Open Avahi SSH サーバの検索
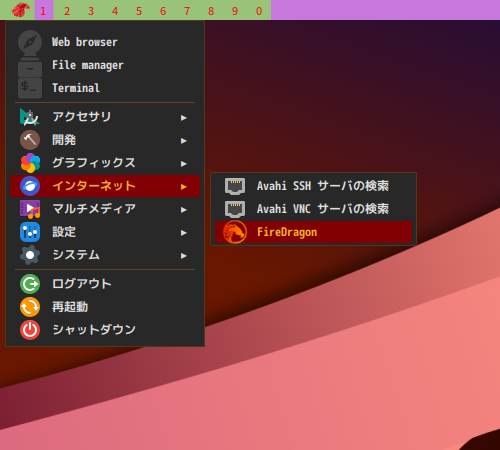Image resolution: width=500 pixels, height=450 pixels. [313, 186]
